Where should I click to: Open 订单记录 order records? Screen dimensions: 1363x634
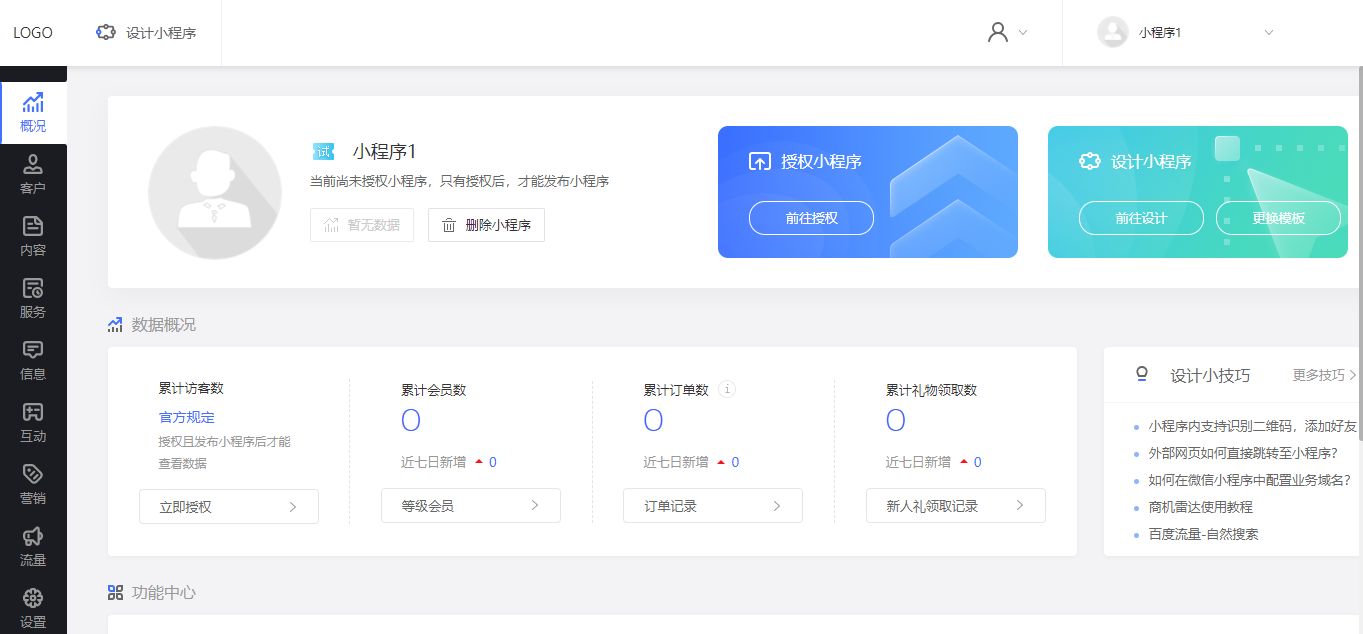(x=713, y=506)
